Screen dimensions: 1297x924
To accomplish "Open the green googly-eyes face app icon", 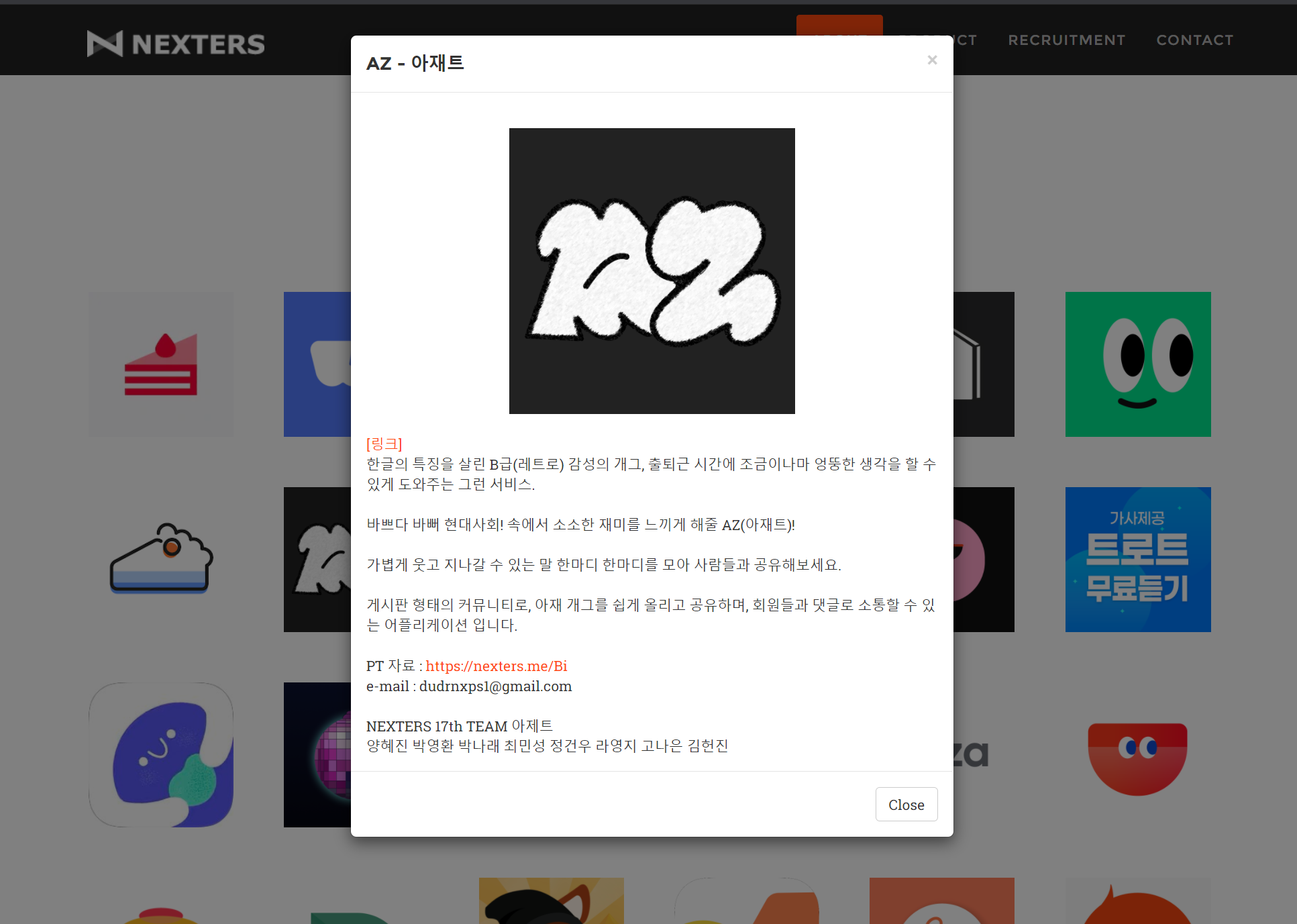I will point(1138,364).
